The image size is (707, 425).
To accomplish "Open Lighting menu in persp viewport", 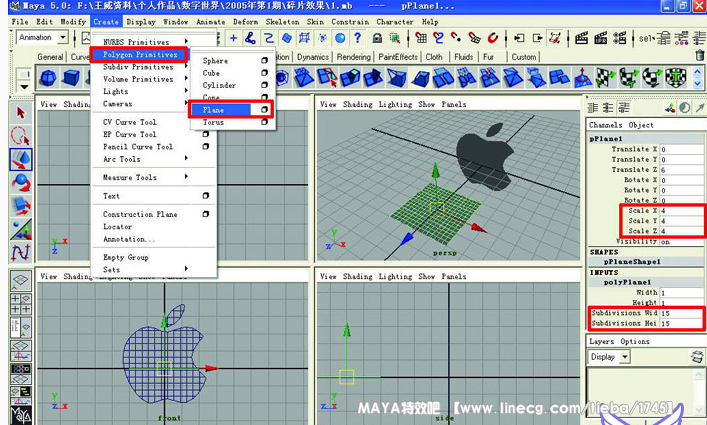I will [x=395, y=104].
